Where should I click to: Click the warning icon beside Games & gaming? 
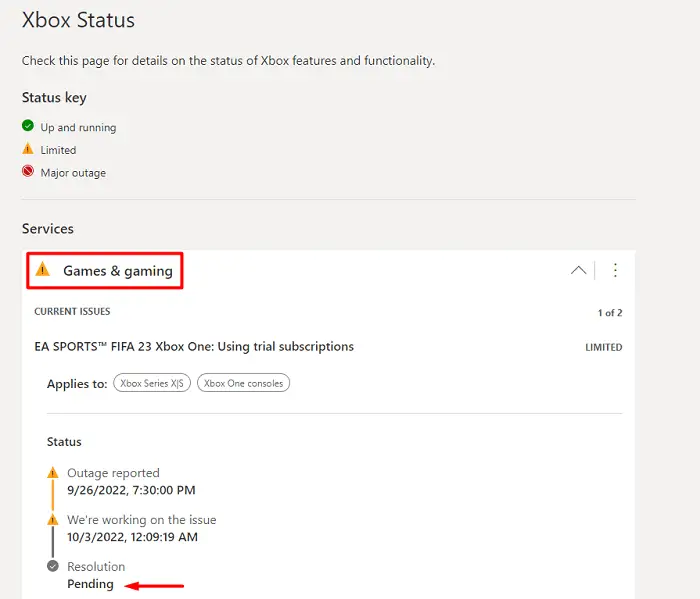[42, 270]
